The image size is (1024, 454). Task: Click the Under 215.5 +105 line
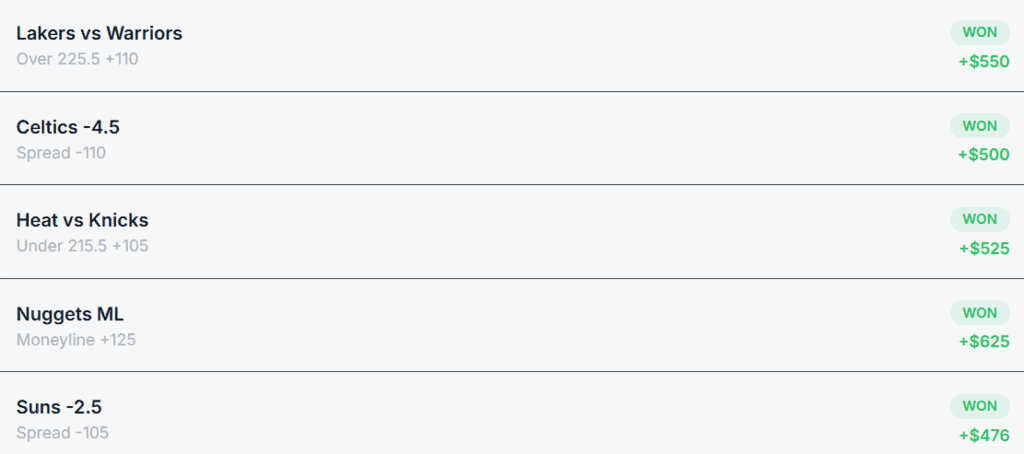[x=82, y=246]
